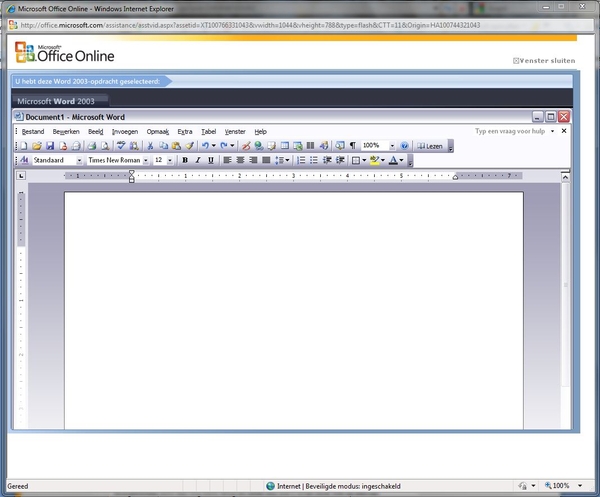Screen dimensions: 600x497
Task: Apply the font color A button
Action: coord(393,160)
